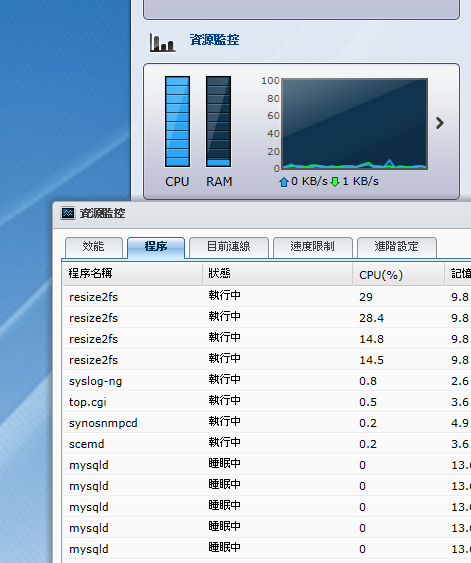The width and height of the screenshot is (471, 563).
Task: Select the resize2fs row with CPU 14.5
Action: coord(266,359)
